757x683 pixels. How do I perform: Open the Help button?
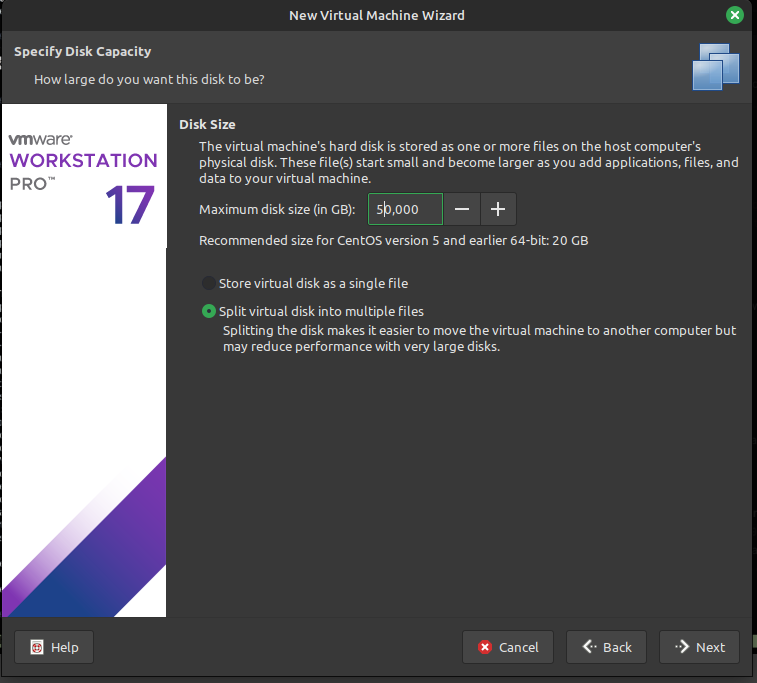pyautogui.click(x=54, y=647)
